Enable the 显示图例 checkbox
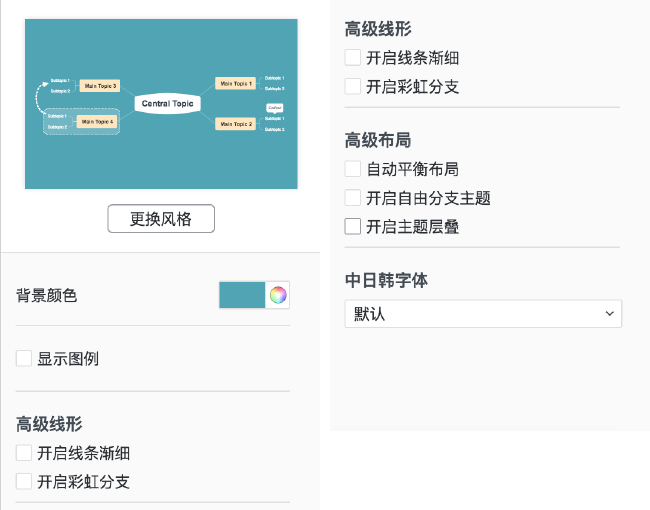The width and height of the screenshot is (650, 510). click(x=24, y=358)
